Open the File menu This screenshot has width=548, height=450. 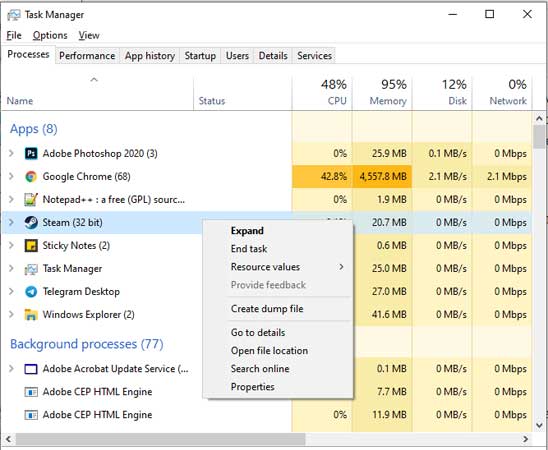click(x=14, y=36)
